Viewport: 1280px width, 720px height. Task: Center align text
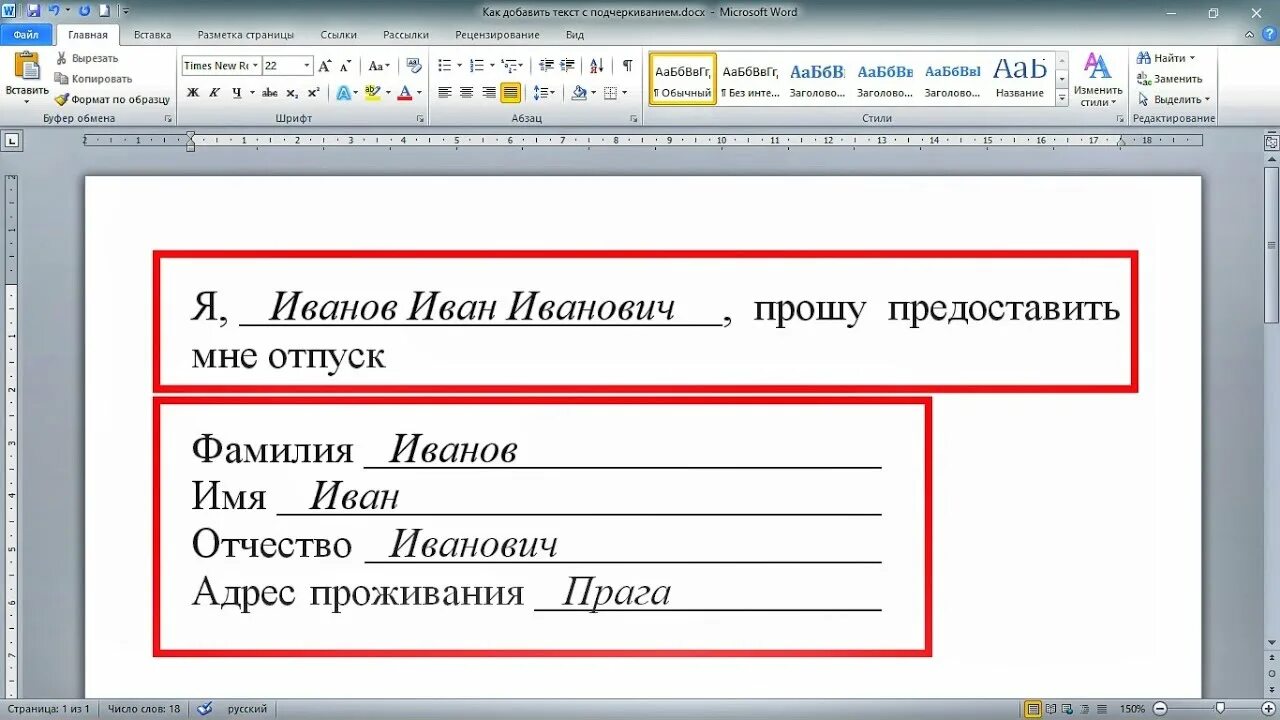[x=467, y=93]
